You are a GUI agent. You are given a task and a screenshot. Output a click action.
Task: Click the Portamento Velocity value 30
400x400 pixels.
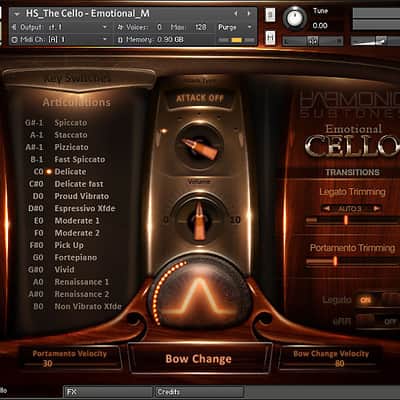click(47, 363)
